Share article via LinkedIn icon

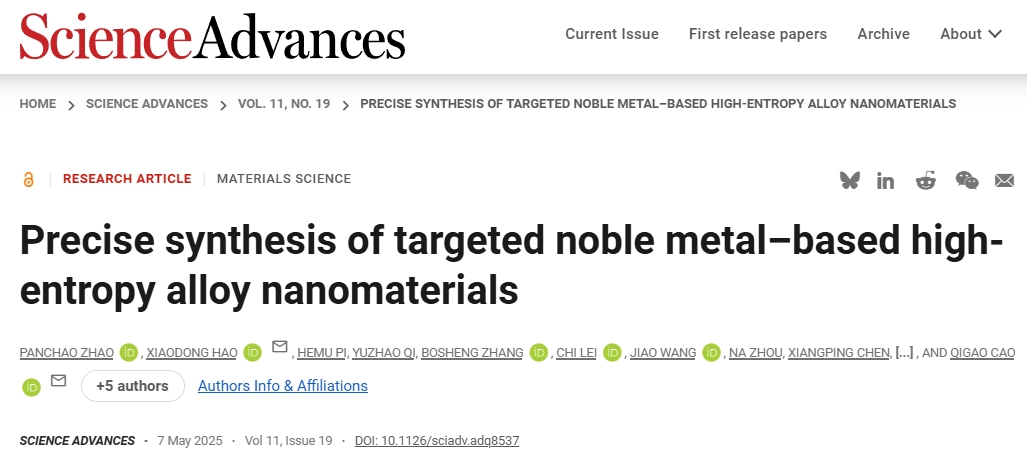(886, 181)
